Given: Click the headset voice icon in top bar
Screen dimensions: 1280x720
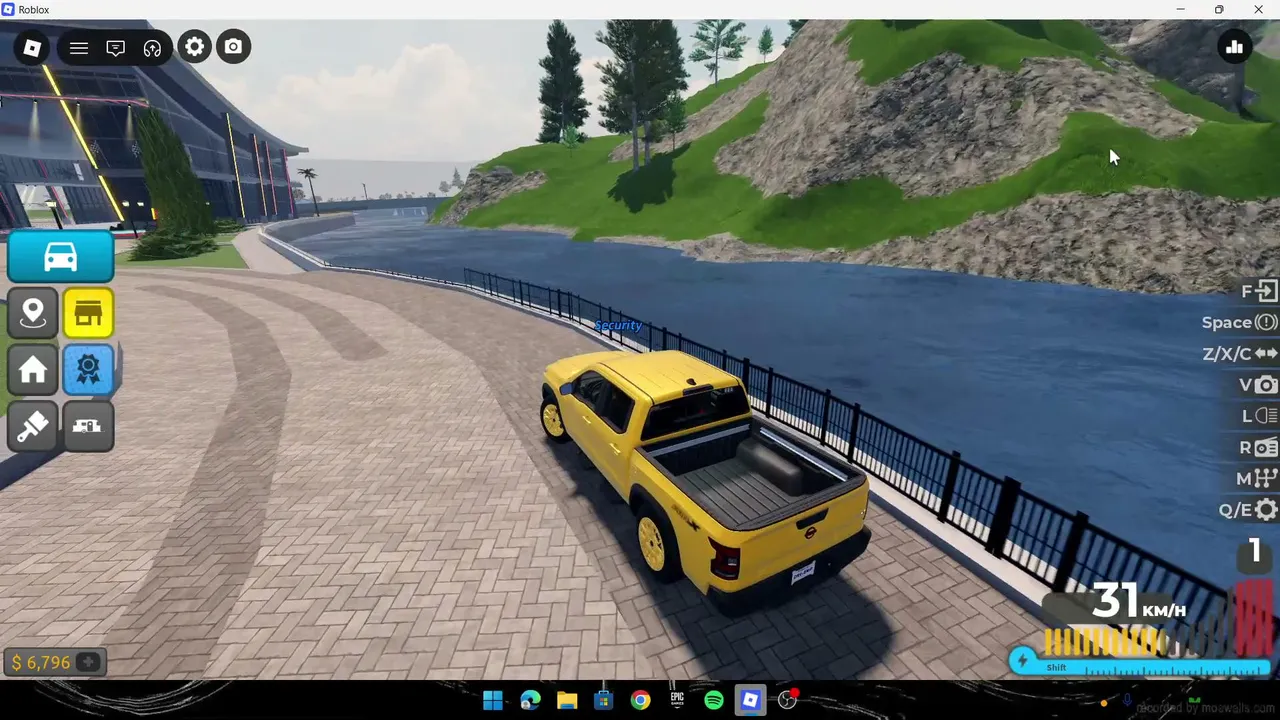Looking at the screenshot, I should coord(152,47).
